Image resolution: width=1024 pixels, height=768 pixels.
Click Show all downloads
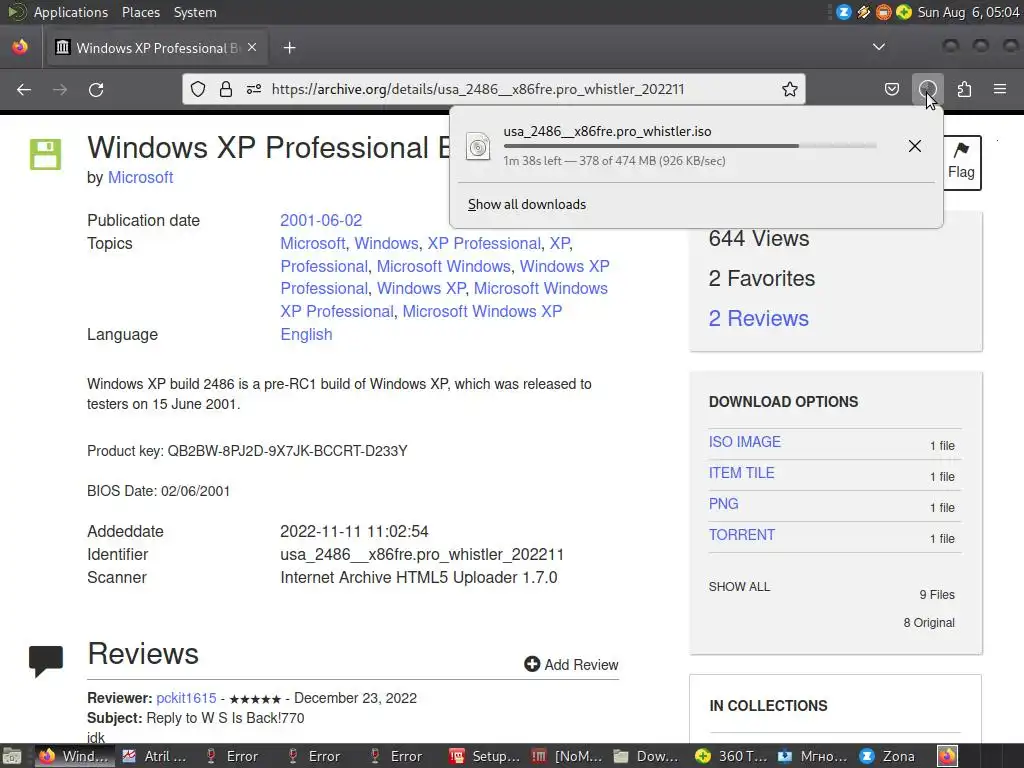pyautogui.click(x=527, y=204)
